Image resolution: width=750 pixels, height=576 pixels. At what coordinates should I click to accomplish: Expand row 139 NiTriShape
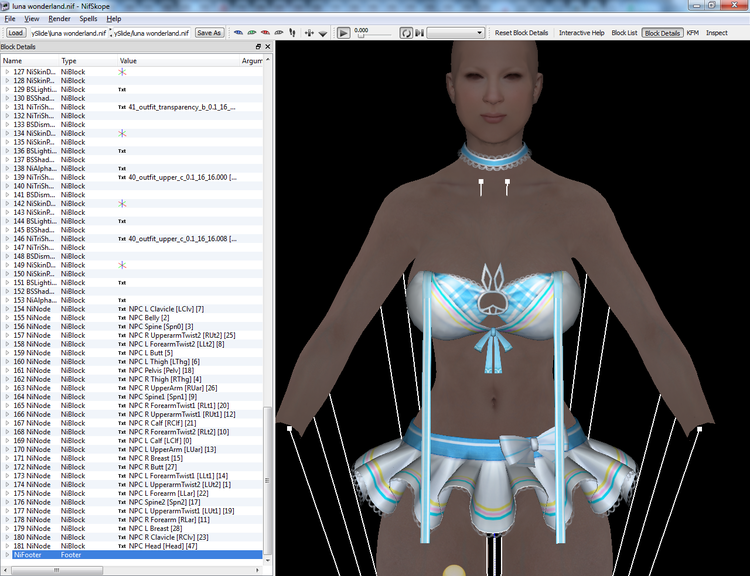click(x=7, y=177)
